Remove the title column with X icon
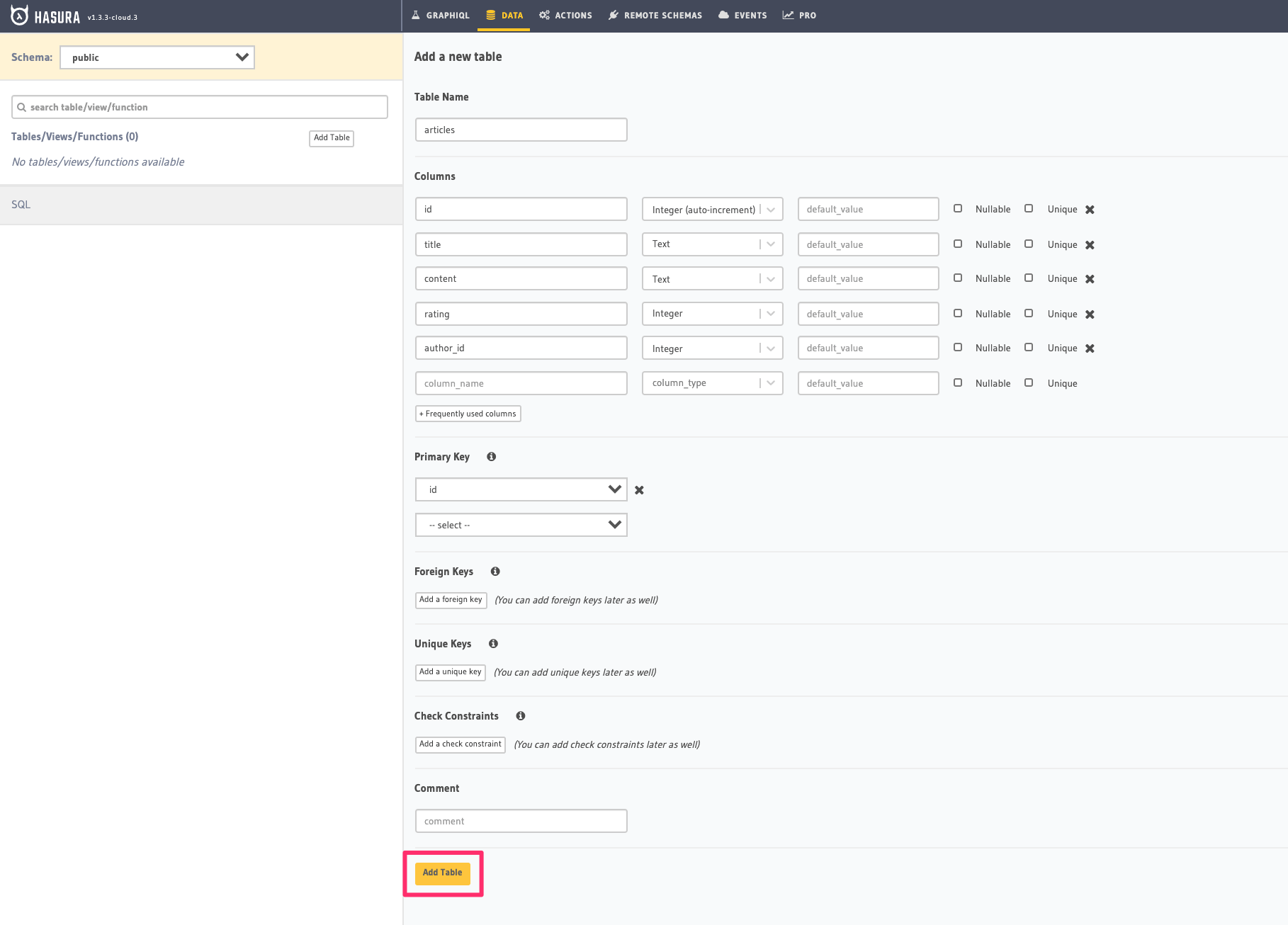Screen dimensions: 1288x925 coord(1090,245)
